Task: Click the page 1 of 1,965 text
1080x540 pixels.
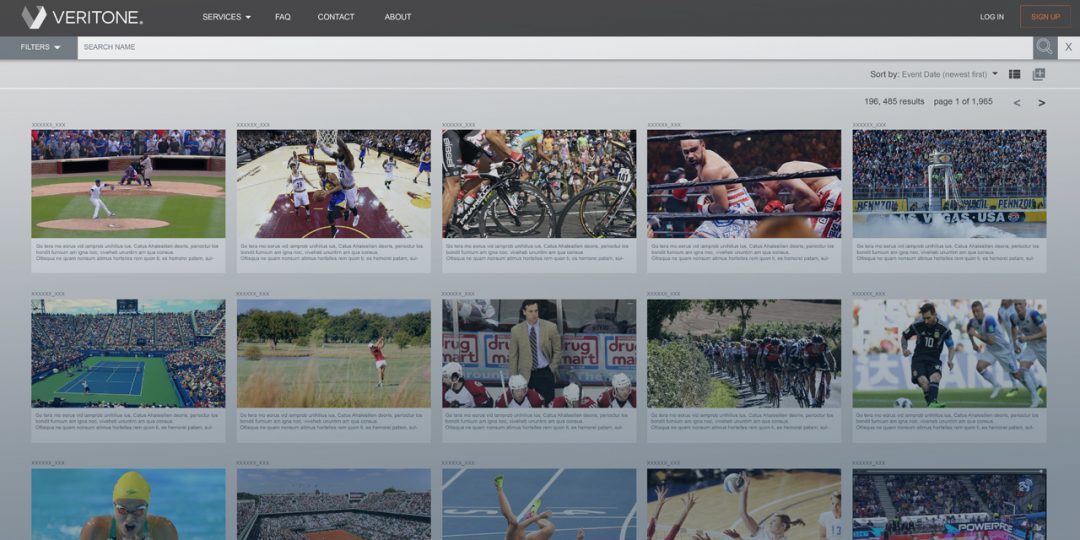Action: 963,101
